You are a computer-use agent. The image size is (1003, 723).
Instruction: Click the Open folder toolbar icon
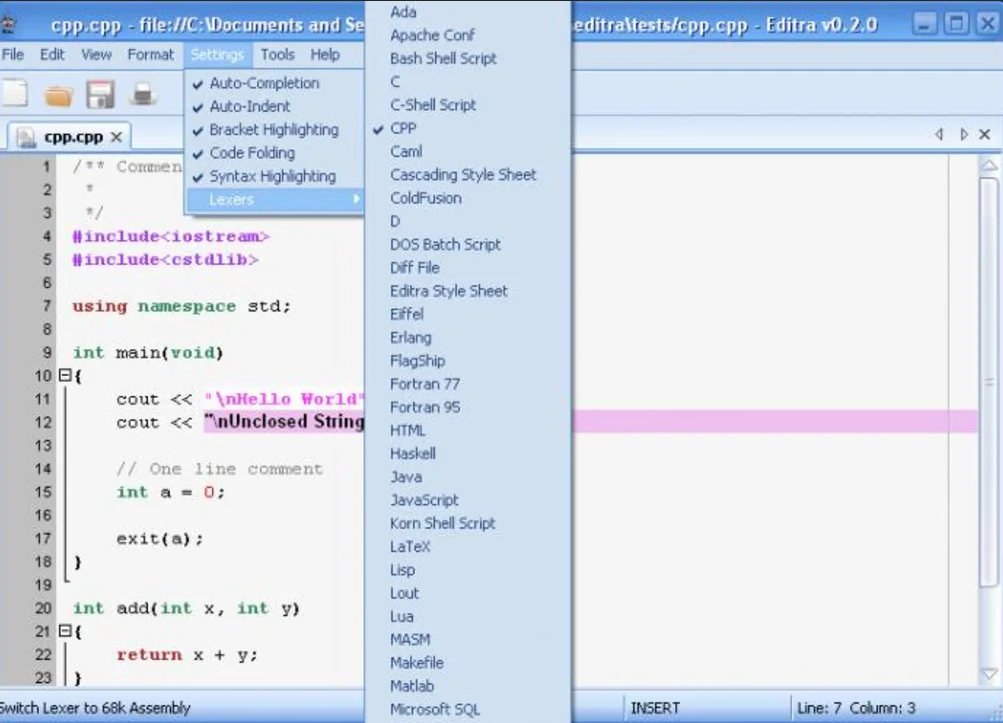click(x=58, y=95)
